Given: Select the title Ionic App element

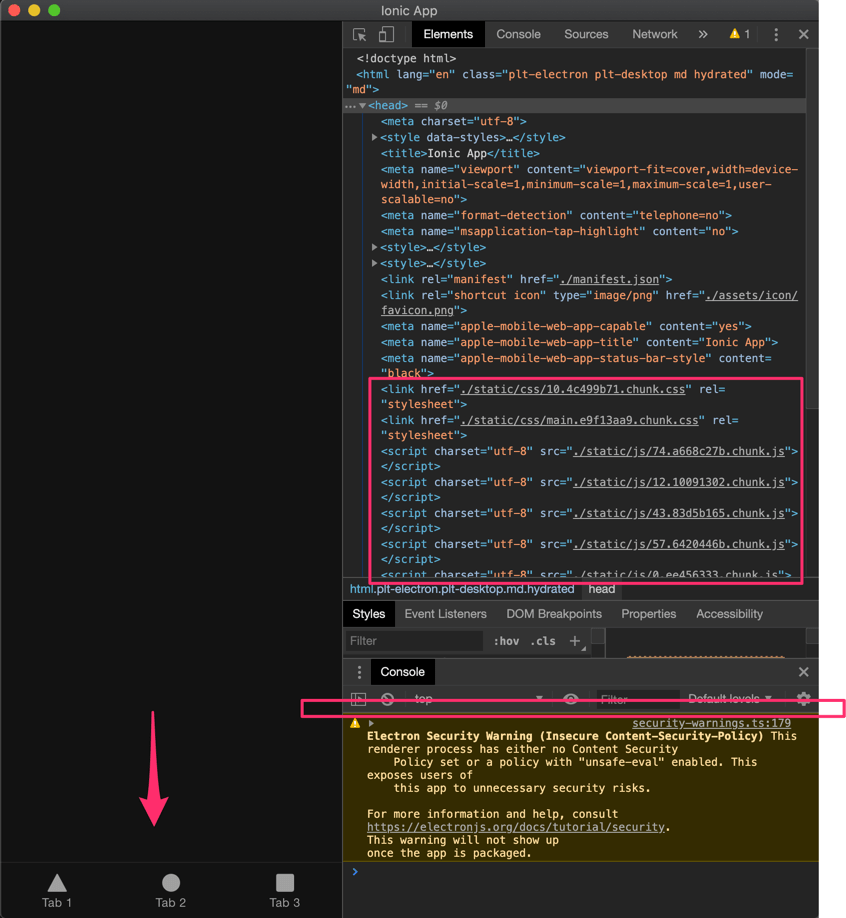Looking at the screenshot, I should (x=460, y=153).
